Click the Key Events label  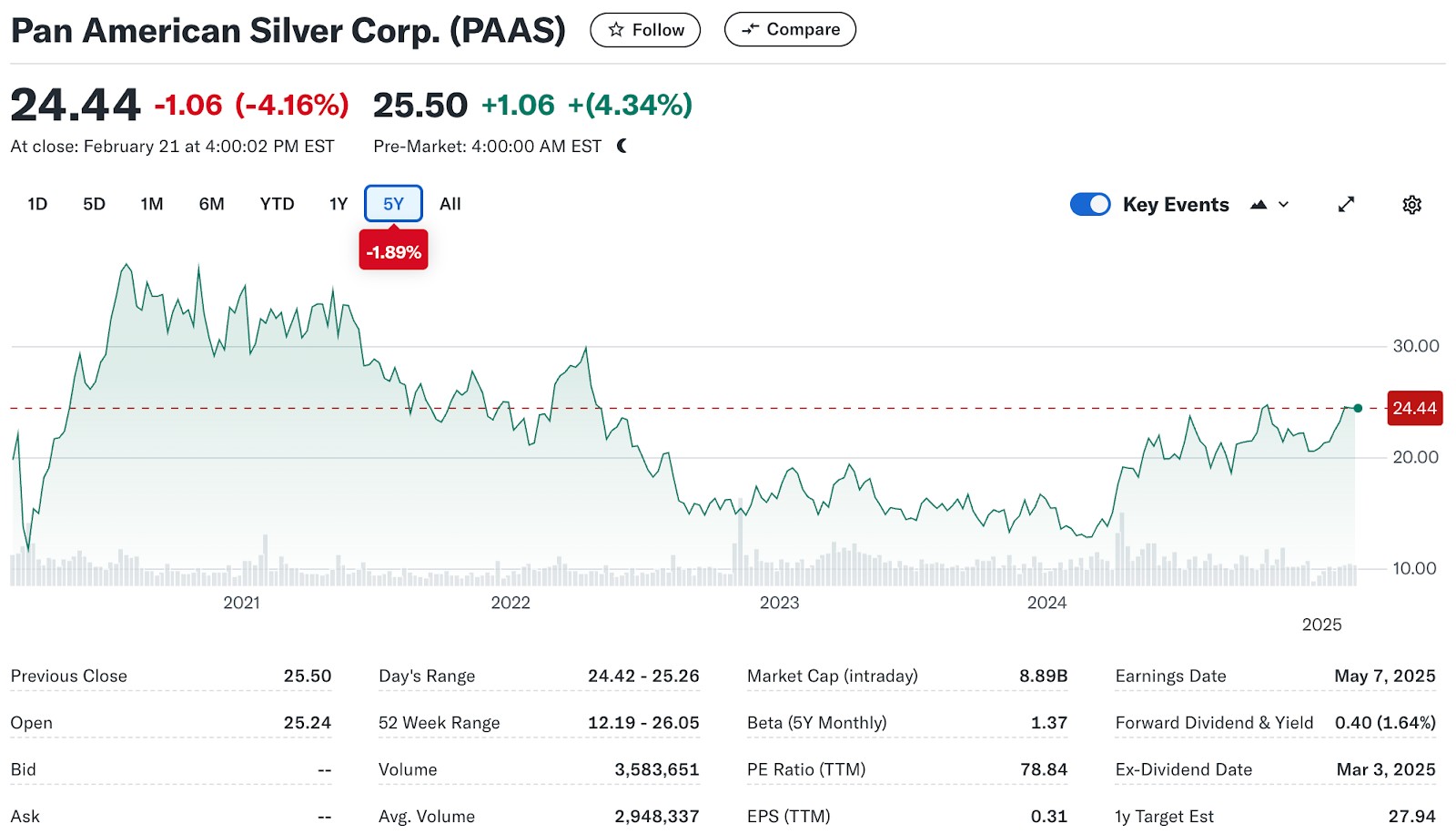[1176, 205]
